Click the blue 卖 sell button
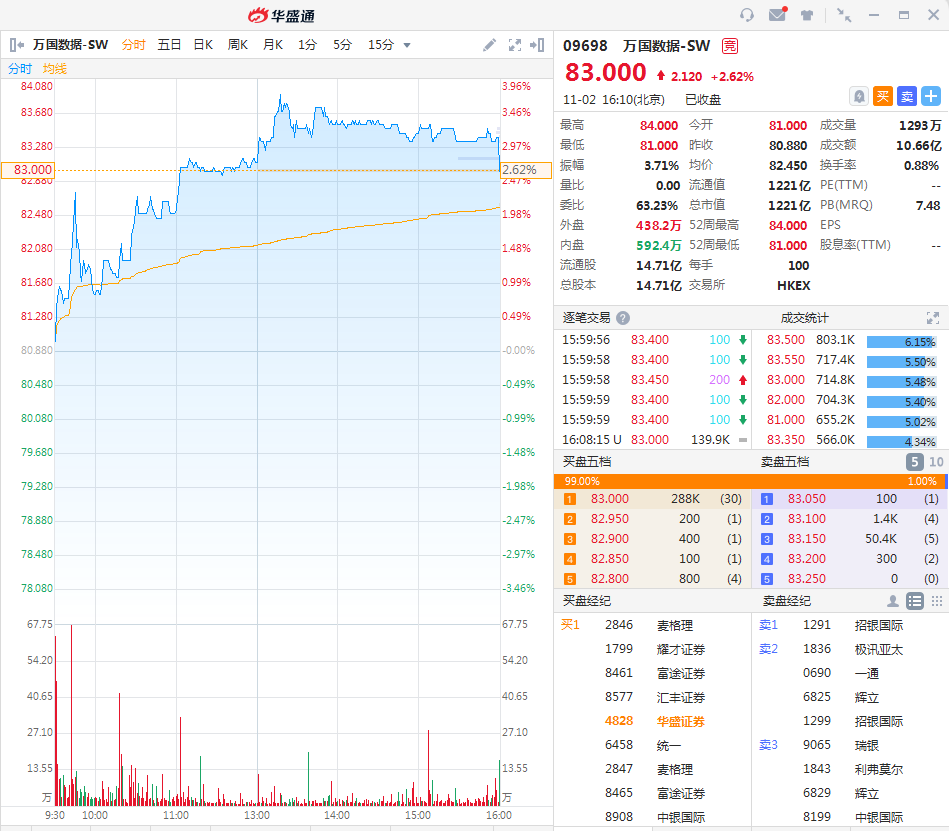Screen dimensions: 949x831 point(906,96)
